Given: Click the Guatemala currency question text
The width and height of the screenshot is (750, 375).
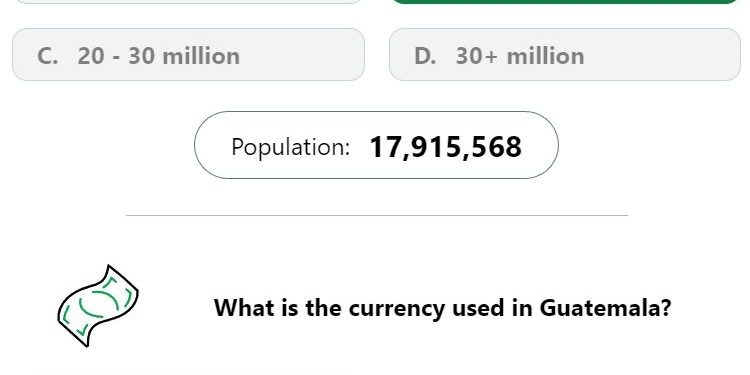Looking at the screenshot, I should point(442,308).
